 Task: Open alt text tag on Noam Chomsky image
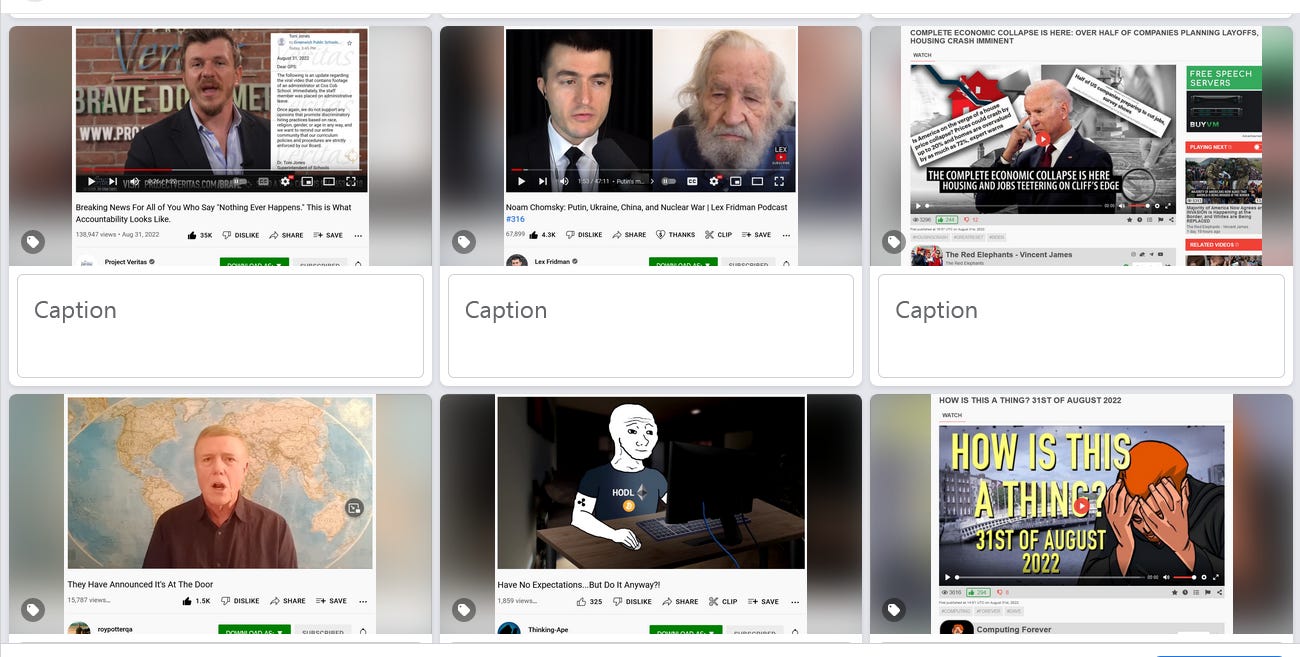[464, 242]
